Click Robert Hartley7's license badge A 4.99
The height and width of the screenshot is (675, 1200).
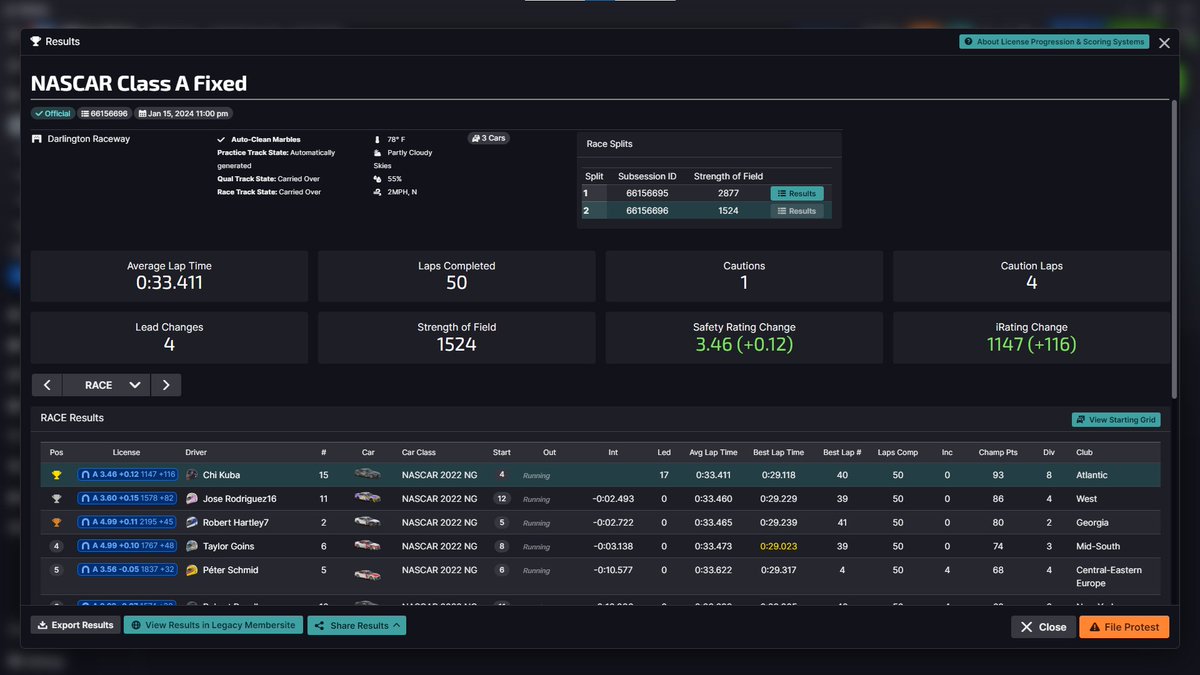[128, 522]
